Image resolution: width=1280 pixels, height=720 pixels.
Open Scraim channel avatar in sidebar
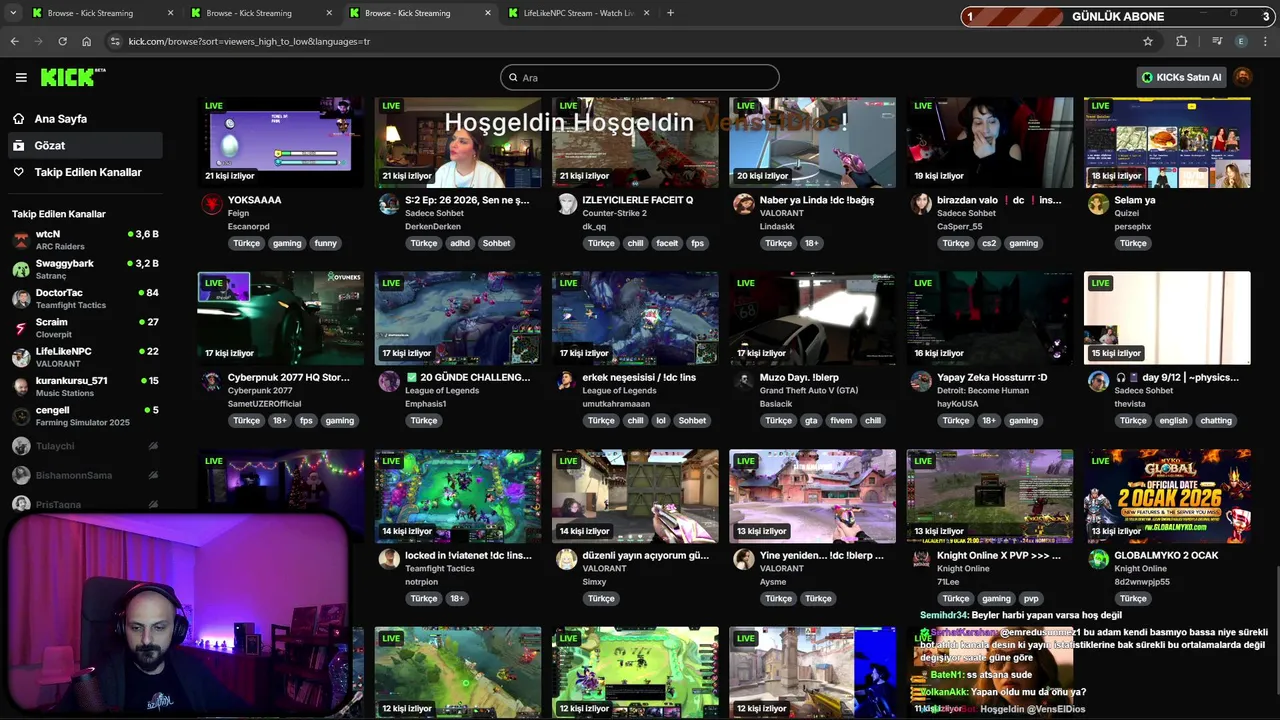point(21,328)
